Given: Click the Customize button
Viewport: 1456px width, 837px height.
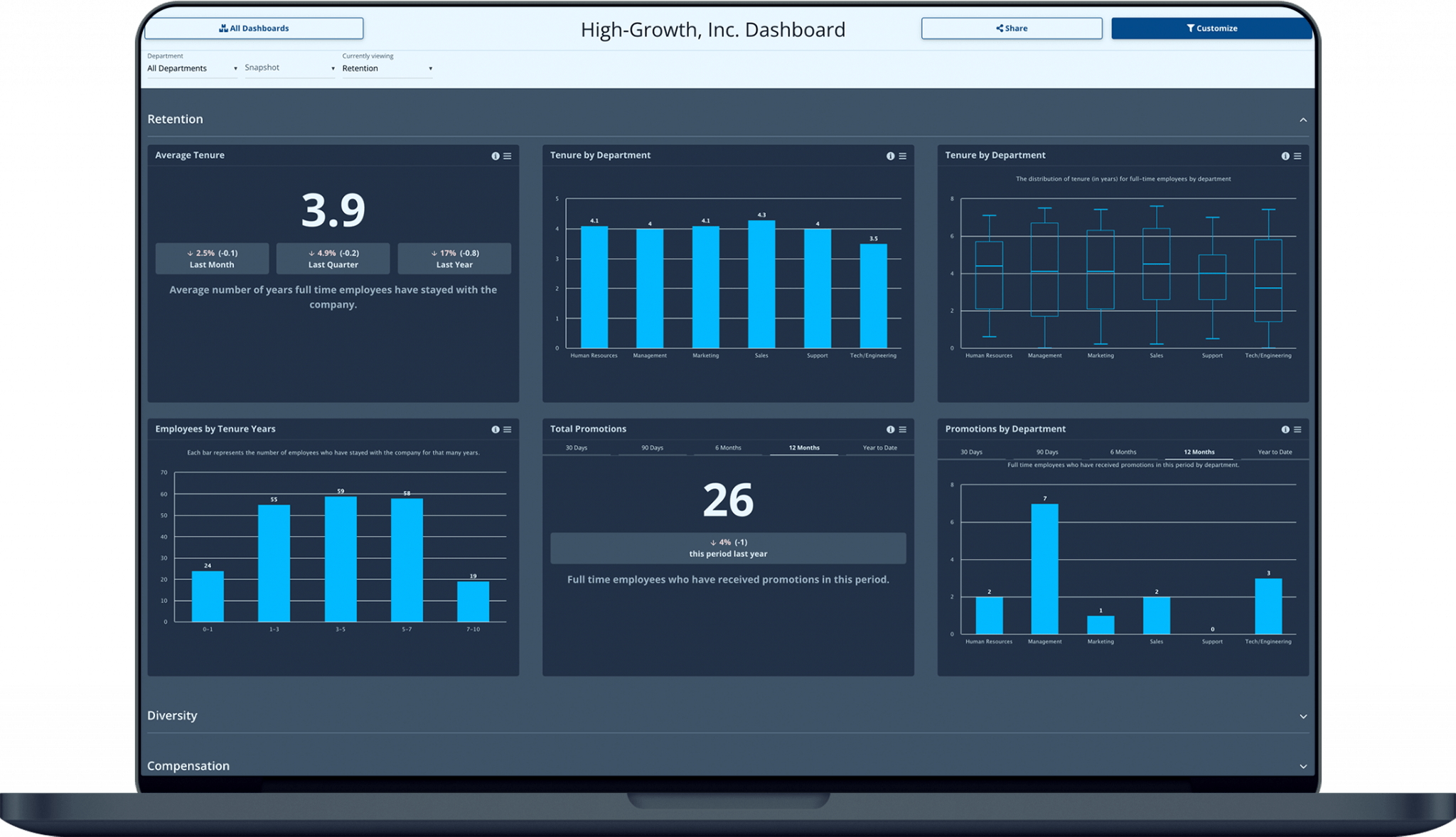Looking at the screenshot, I should (1212, 28).
